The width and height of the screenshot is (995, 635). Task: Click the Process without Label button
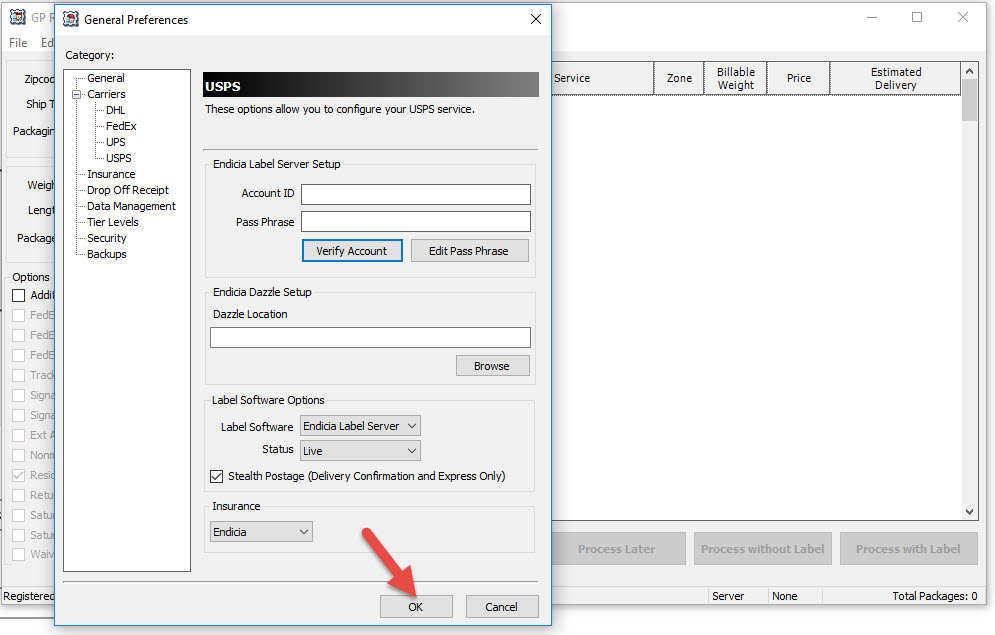click(762, 549)
